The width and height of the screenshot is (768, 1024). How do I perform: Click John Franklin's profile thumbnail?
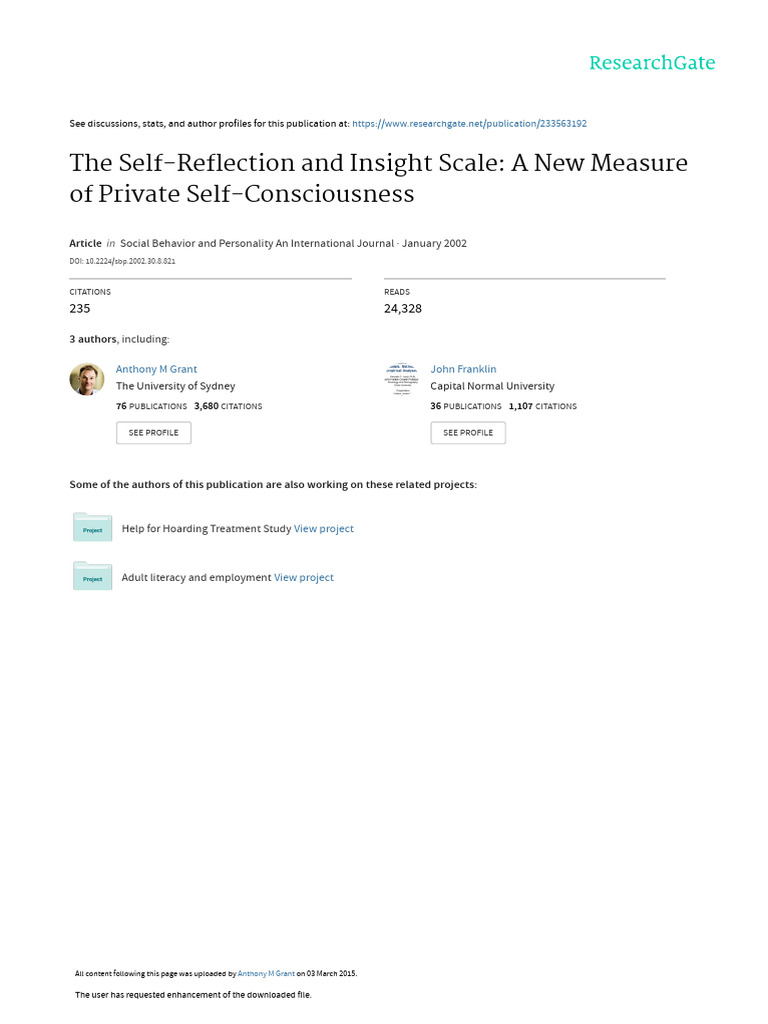pos(402,379)
